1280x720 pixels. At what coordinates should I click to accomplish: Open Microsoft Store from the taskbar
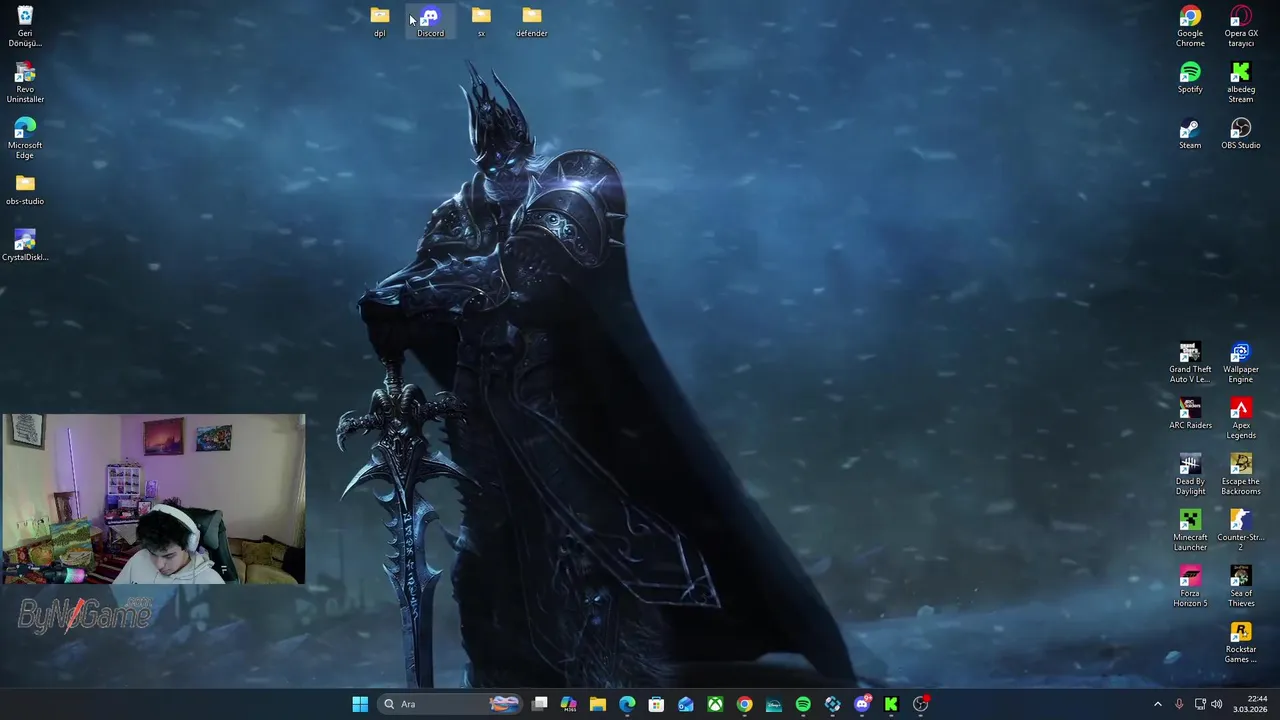coord(656,704)
